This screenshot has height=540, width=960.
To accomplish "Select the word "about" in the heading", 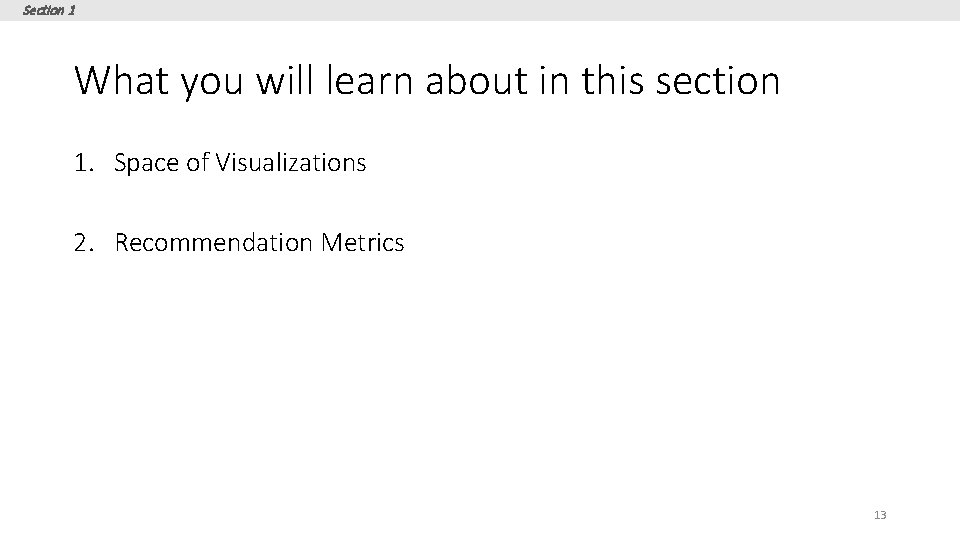I will 475,81.
